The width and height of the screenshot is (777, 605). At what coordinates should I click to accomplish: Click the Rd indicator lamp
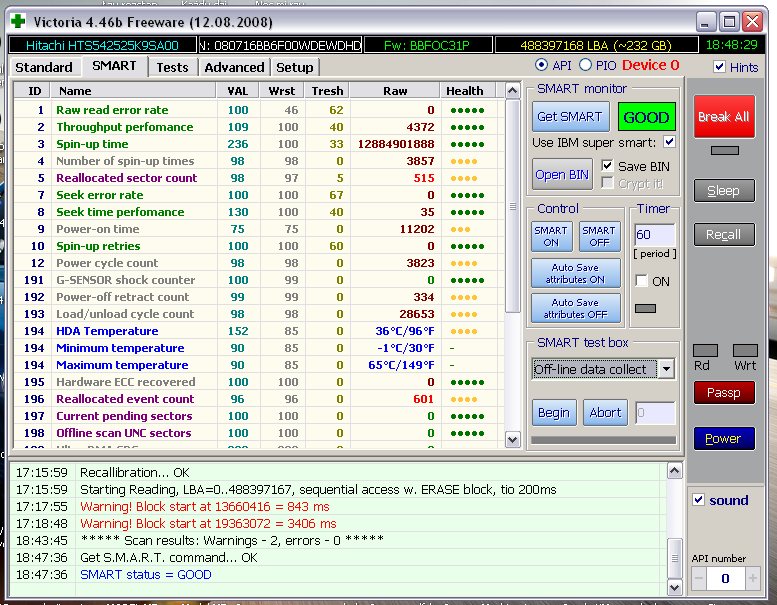(705, 351)
